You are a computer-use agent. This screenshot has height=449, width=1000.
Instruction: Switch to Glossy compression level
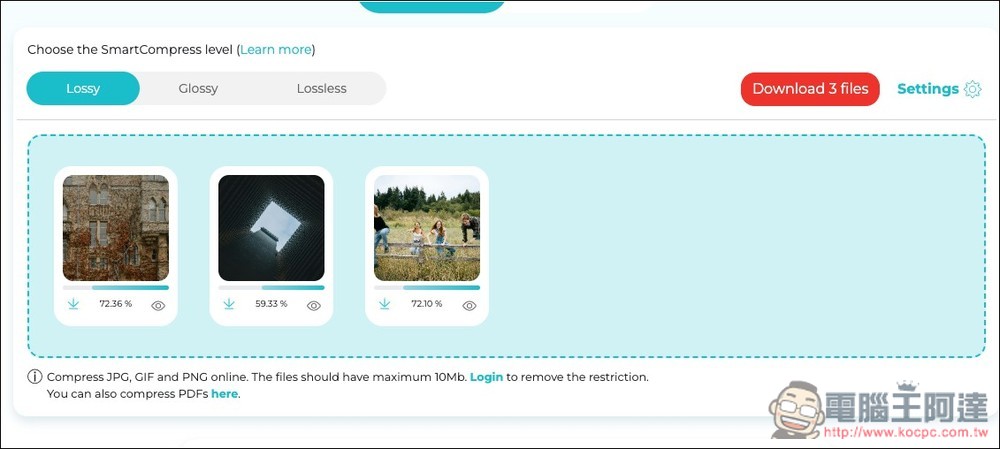(x=198, y=89)
